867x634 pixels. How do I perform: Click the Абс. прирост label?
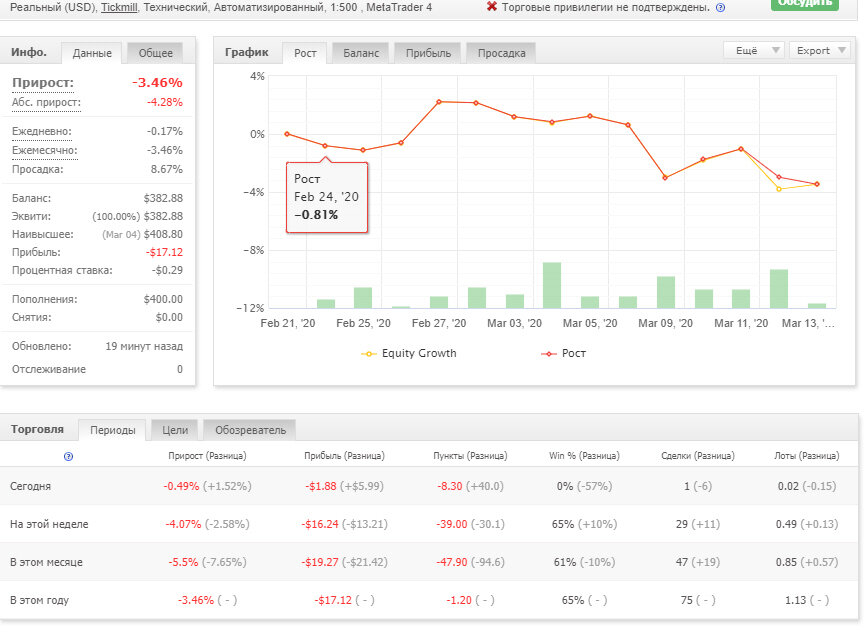click(46, 102)
